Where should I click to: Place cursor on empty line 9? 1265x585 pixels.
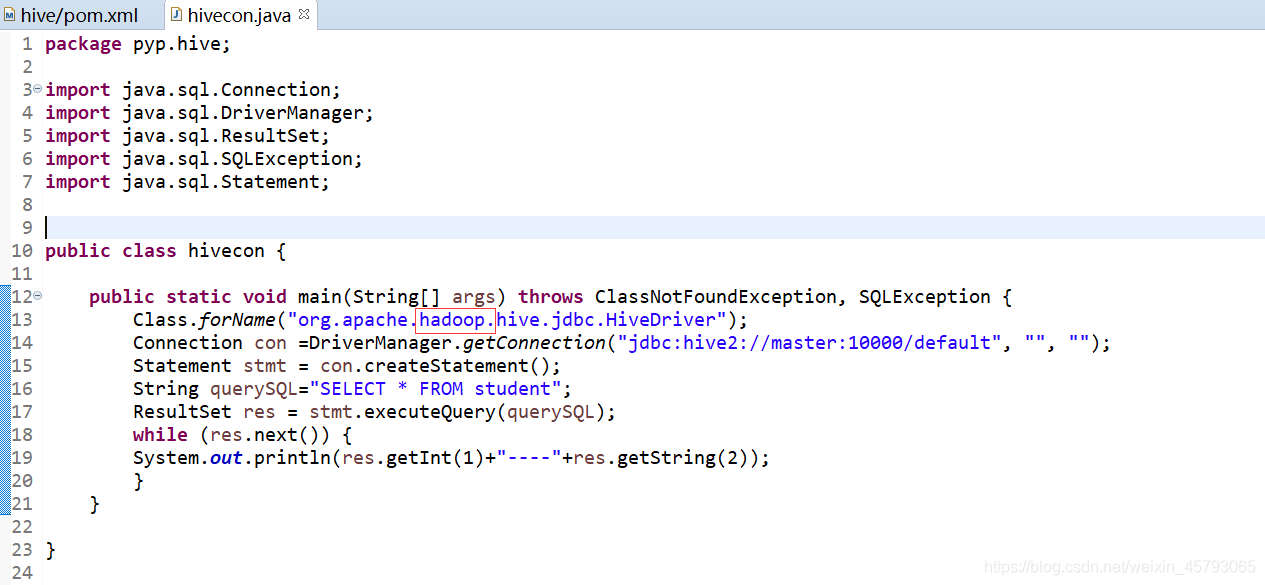tap(654, 227)
